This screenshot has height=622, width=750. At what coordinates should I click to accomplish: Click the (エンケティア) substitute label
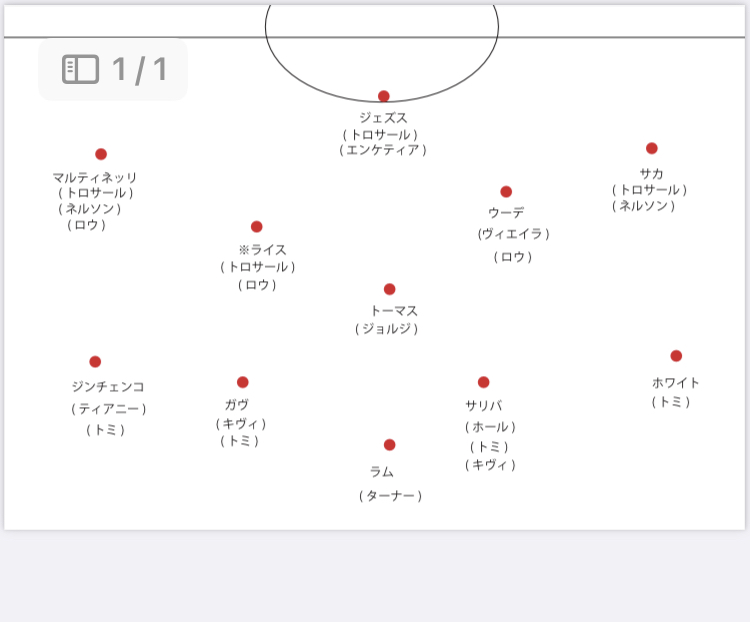[383, 150]
